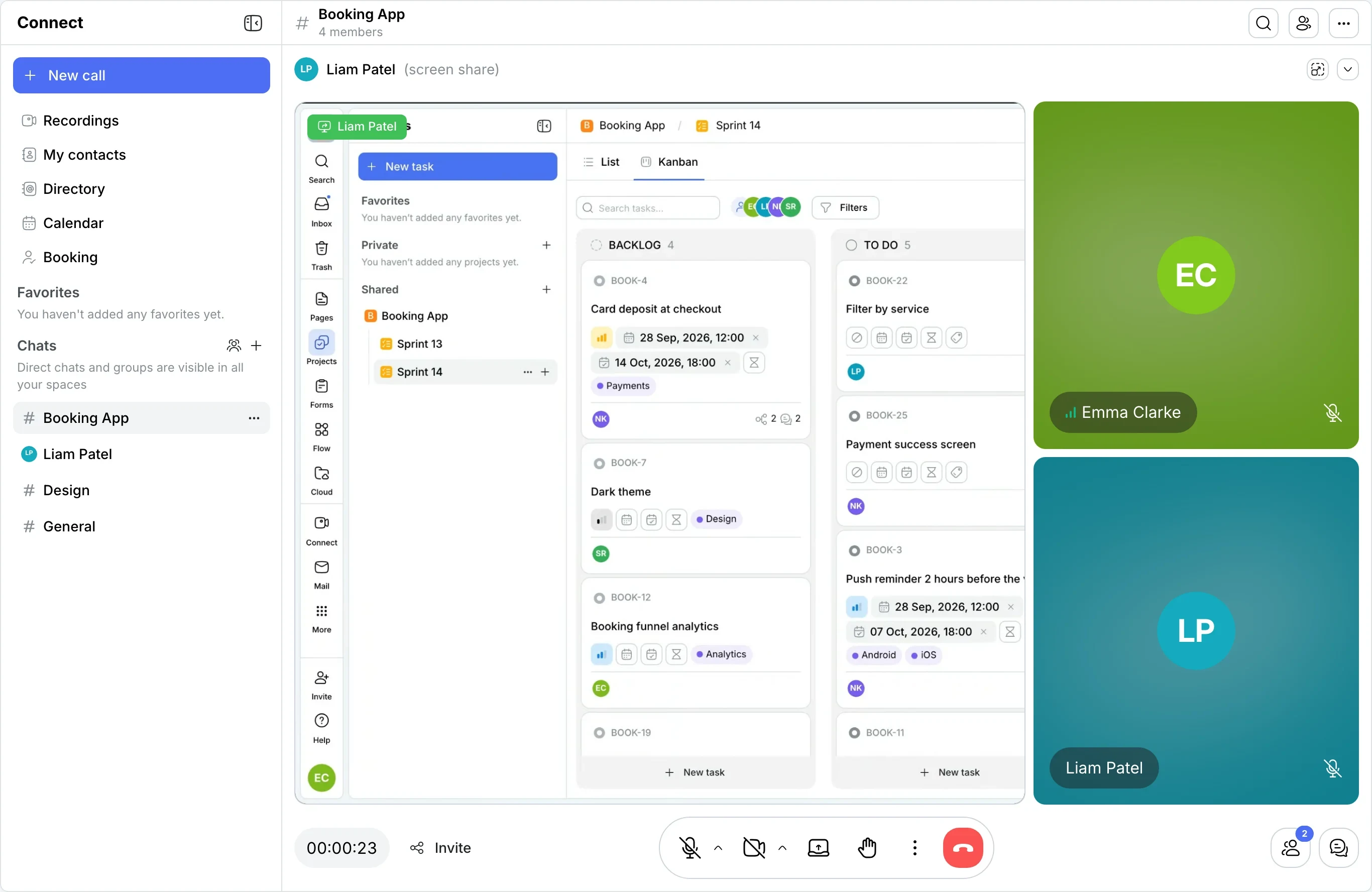Click the fullscreen screen share icon
1372x892 pixels.
pyautogui.click(x=1317, y=70)
